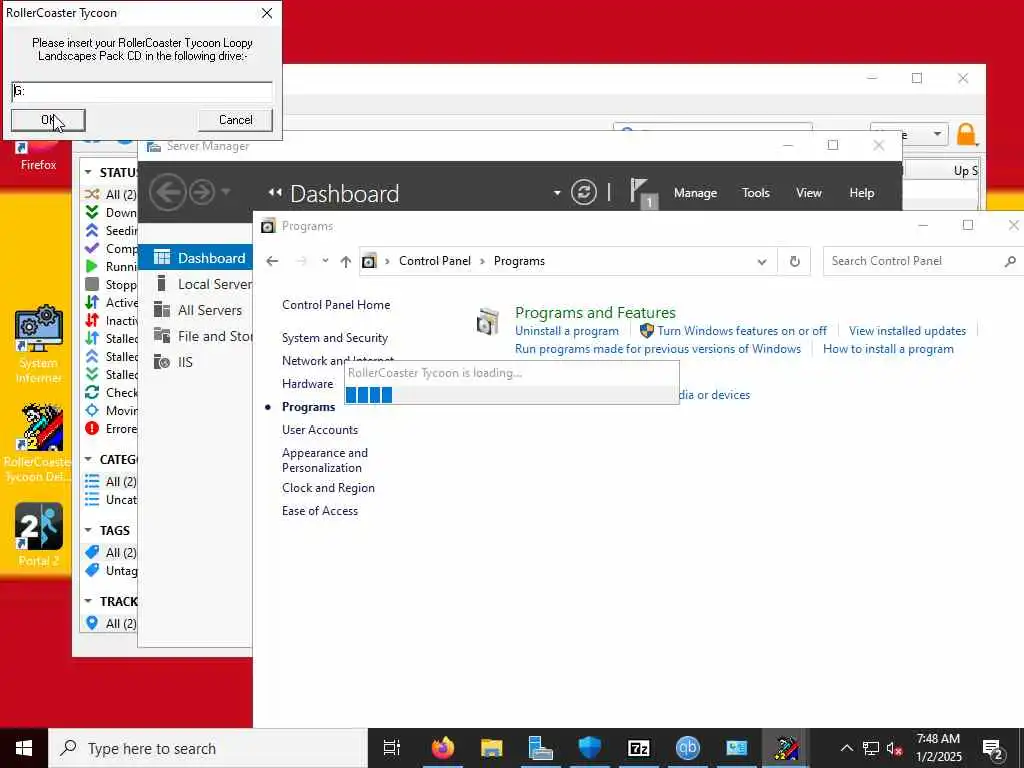The height and width of the screenshot is (768, 1024).
Task: Open Clock and Region category
Action: pos(328,488)
